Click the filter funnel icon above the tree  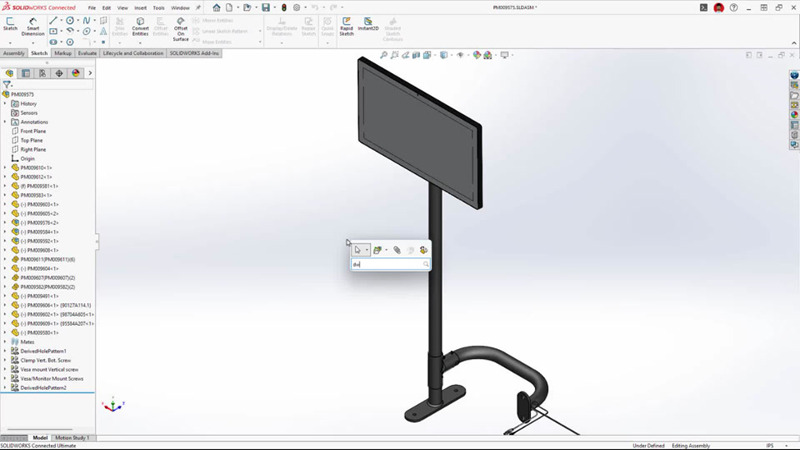[x=8, y=85]
